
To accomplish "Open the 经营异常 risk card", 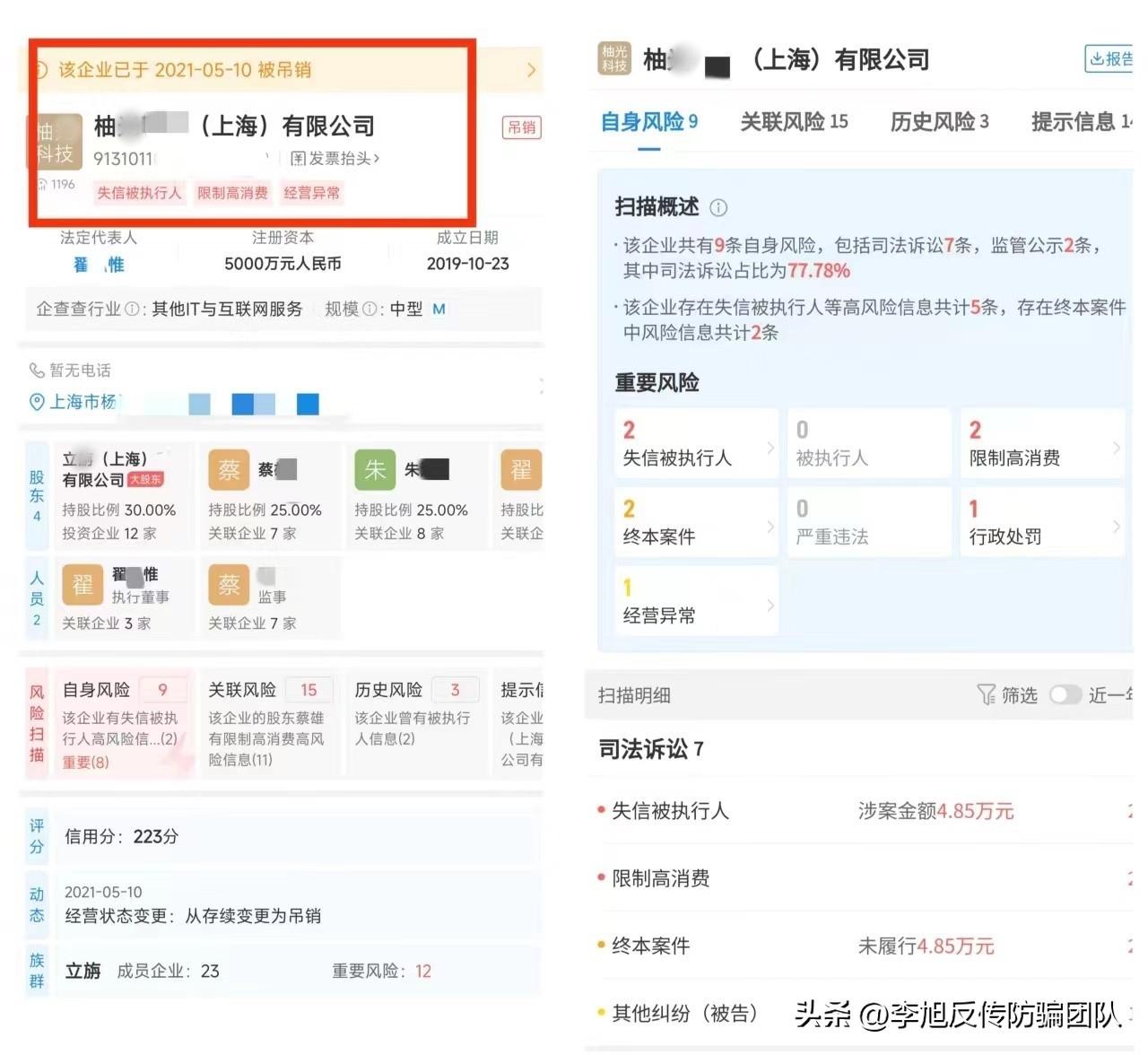I will coord(696,601).
